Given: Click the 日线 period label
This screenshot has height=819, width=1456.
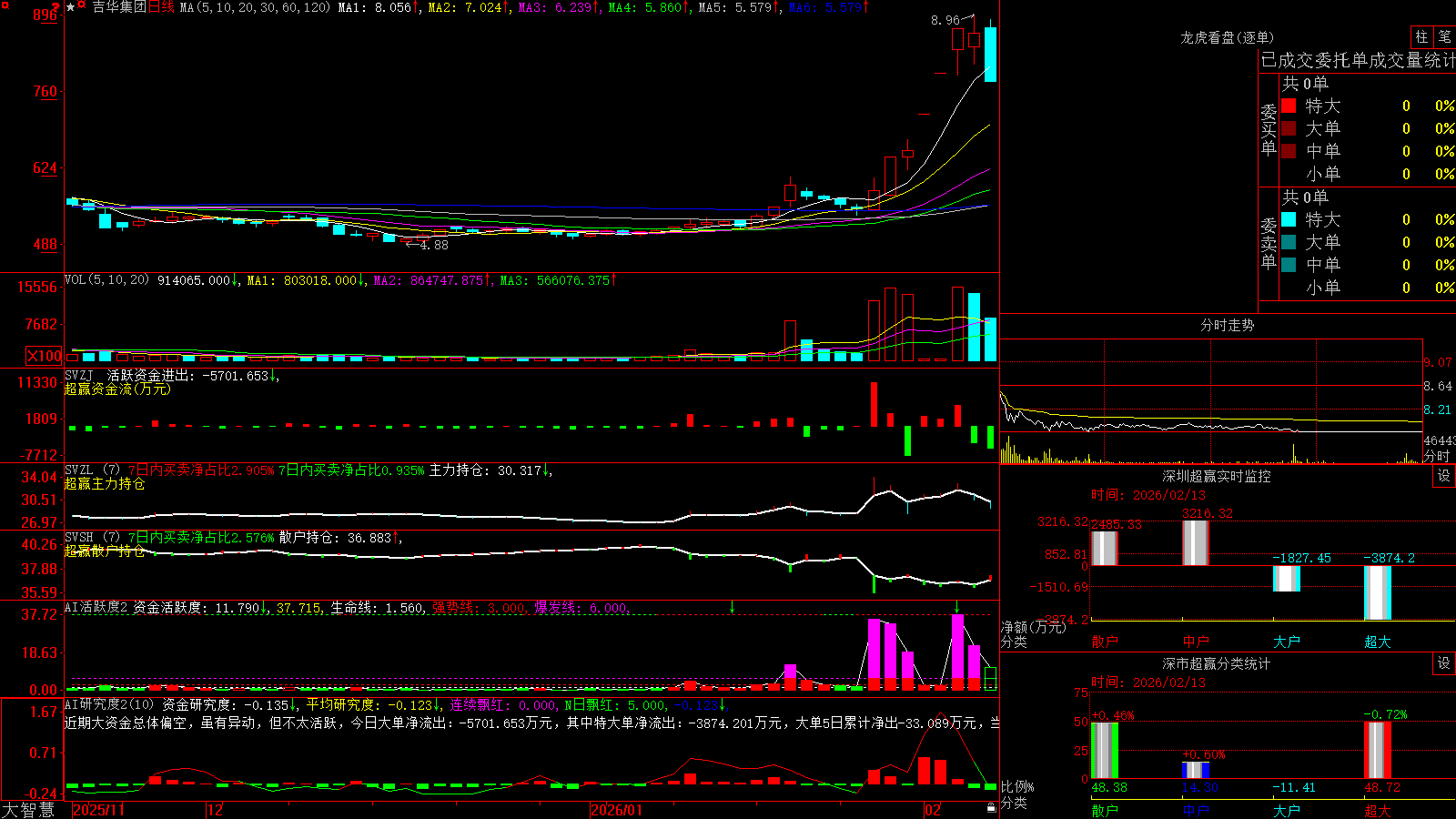Looking at the screenshot, I should pos(160,7).
